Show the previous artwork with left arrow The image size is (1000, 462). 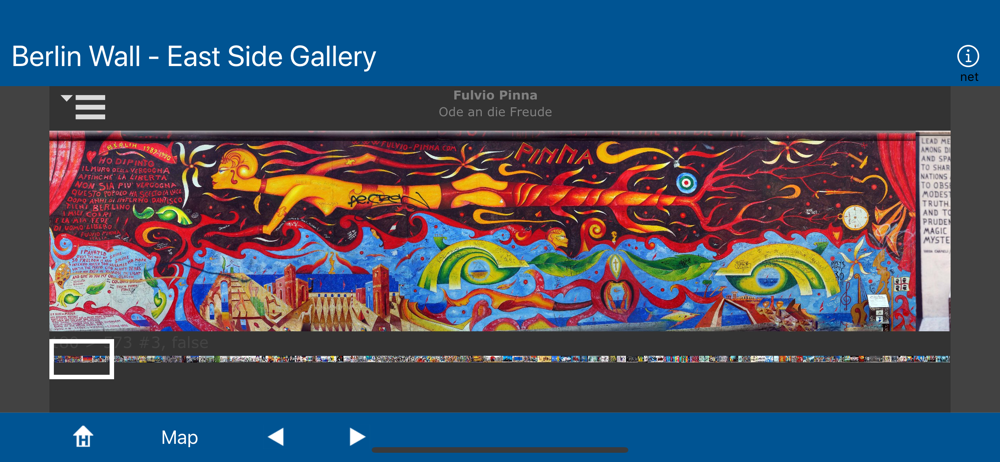(x=276, y=437)
